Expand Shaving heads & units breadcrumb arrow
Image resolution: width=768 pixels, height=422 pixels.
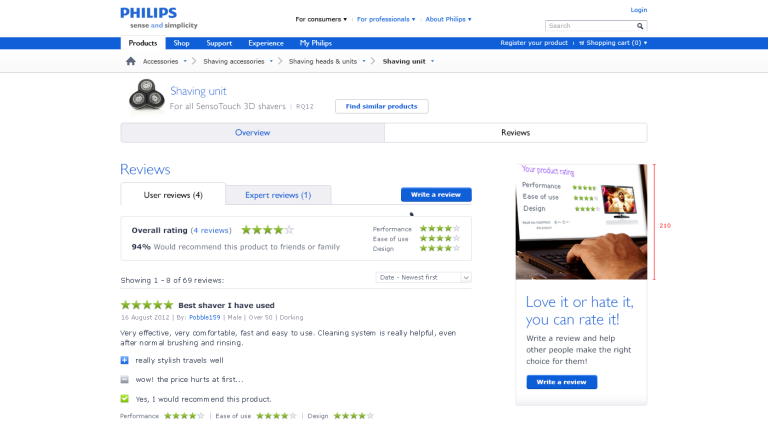point(363,61)
